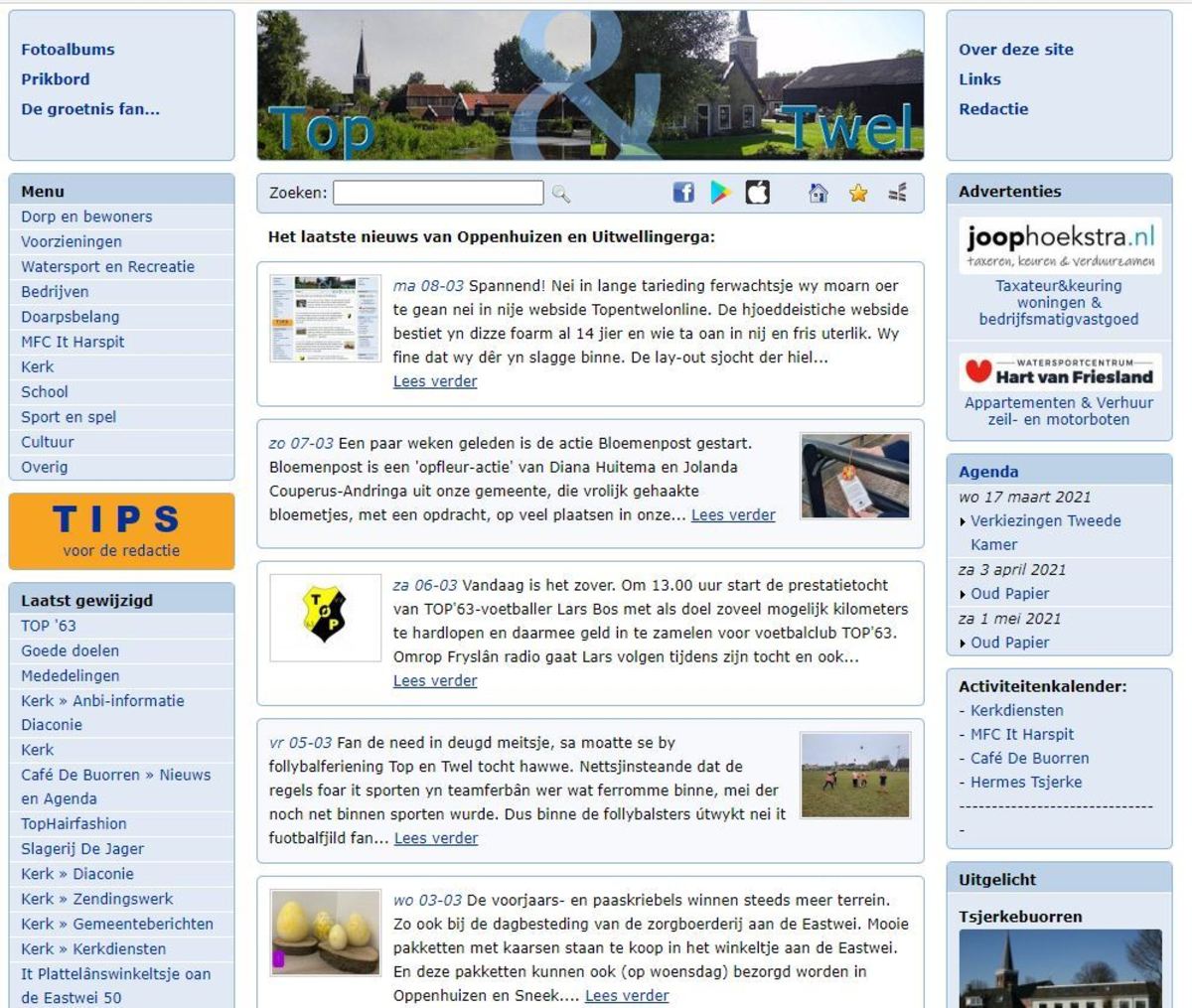Open Taxateur&keuring woningen advertisement text
Viewport: 1192px width, 1008px height.
[x=1059, y=302]
